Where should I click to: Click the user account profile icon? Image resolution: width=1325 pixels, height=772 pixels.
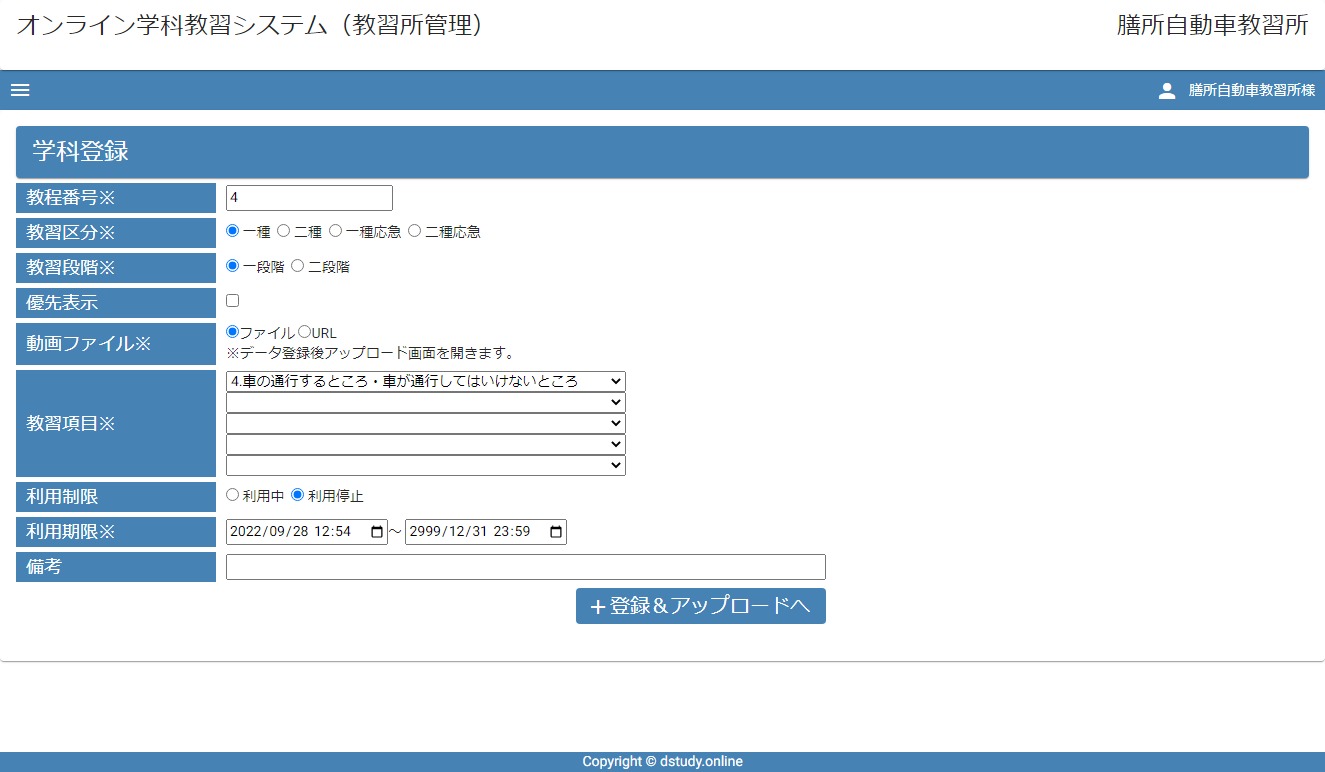1166,90
